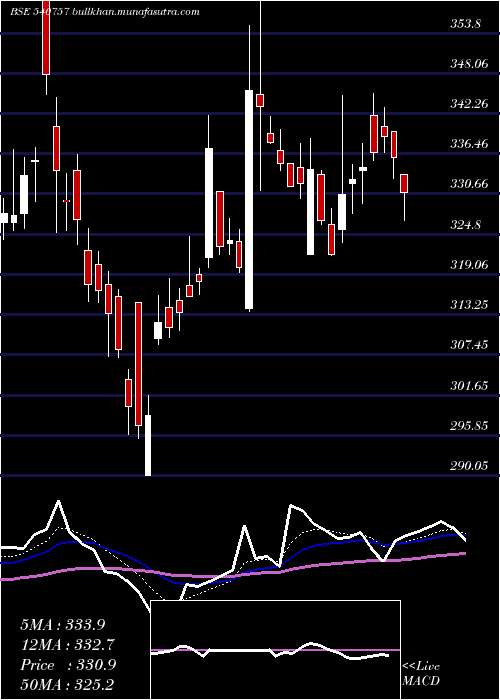Click the 307.45 price axis label
Image resolution: width=500 pixels, height=700 pixels.
click(468, 345)
